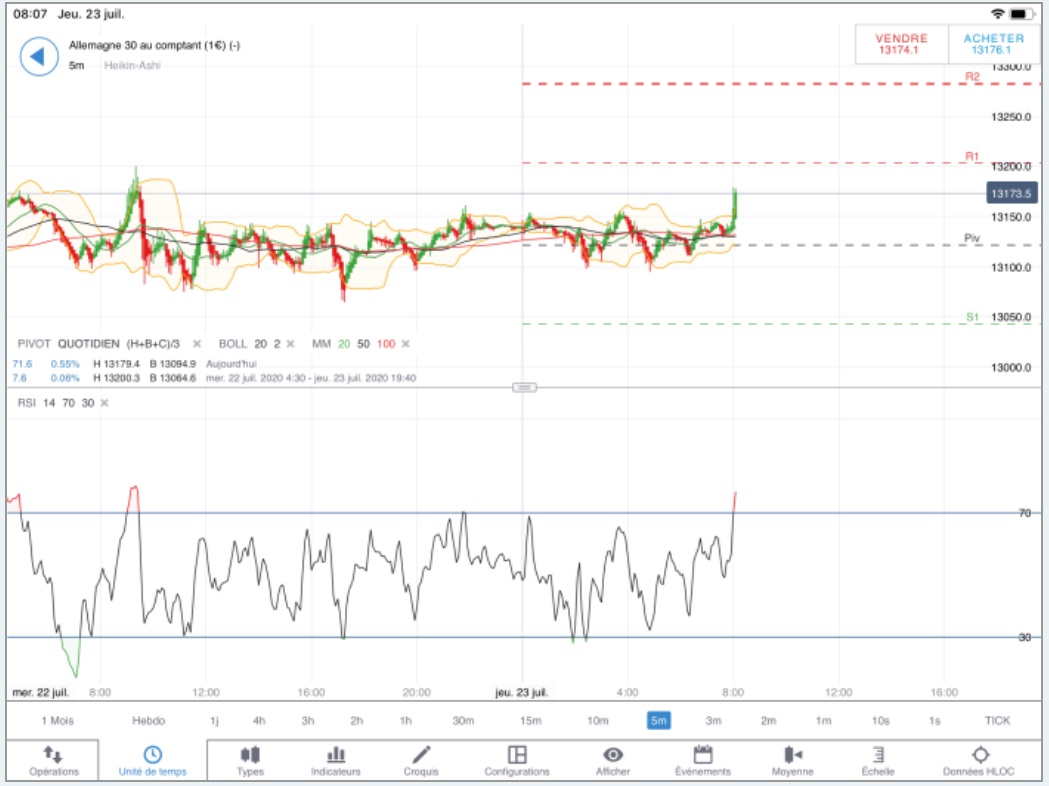Click the RSI indicator label
The height and width of the screenshot is (786, 1049).
27,403
